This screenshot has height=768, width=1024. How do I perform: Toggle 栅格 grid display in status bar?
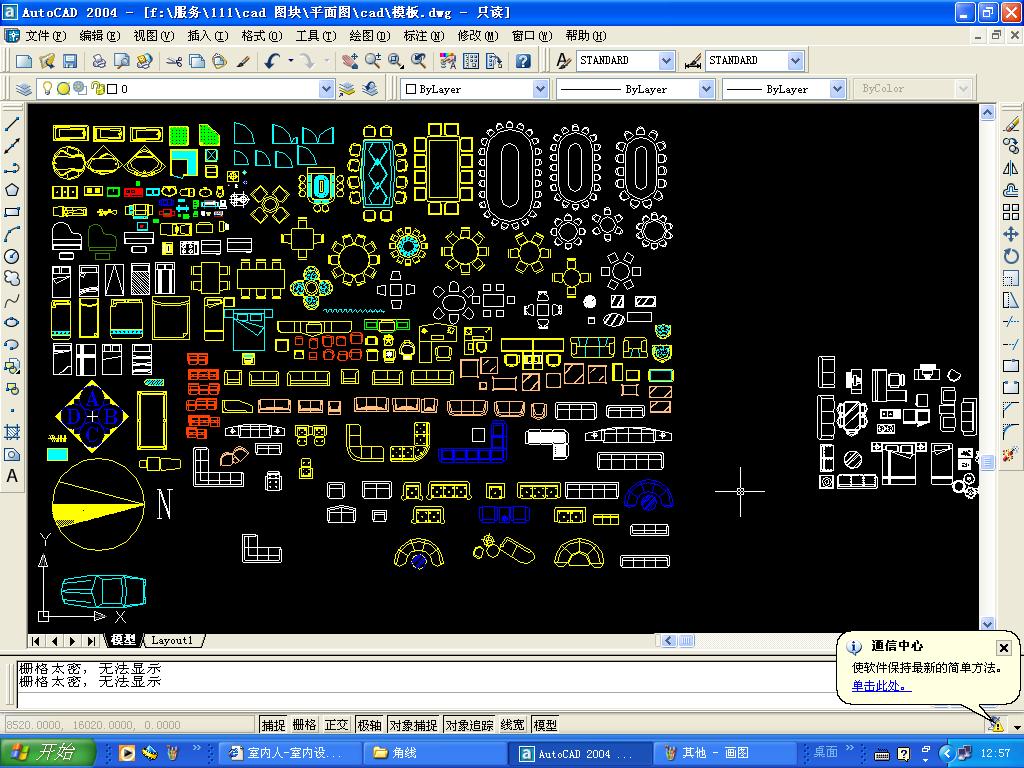click(x=304, y=725)
